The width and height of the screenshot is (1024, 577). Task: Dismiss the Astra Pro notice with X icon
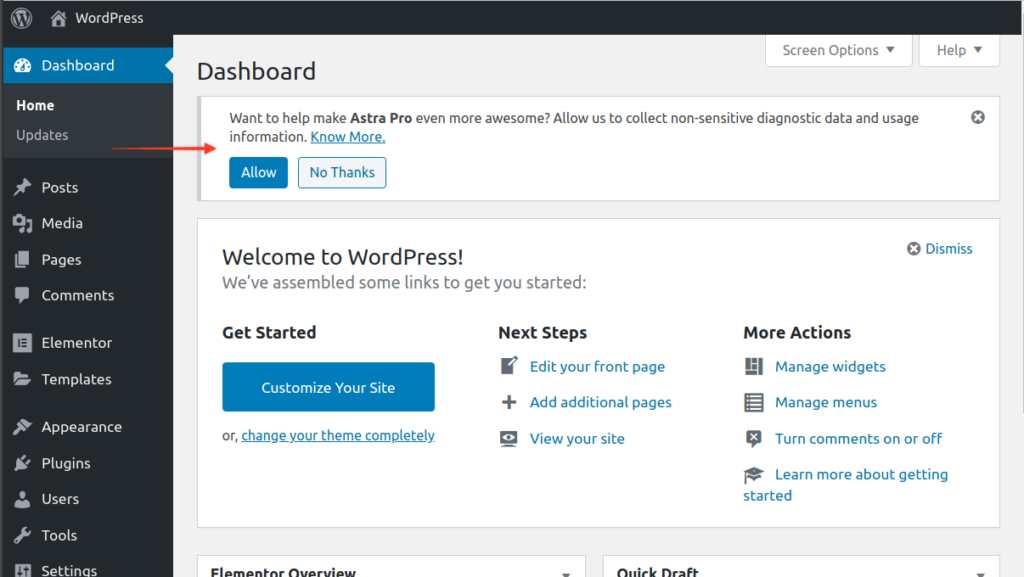[978, 117]
